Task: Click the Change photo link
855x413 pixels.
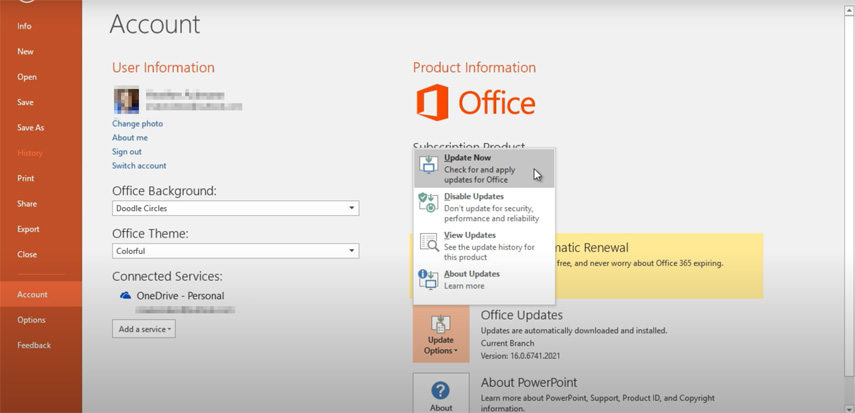Action: 137,124
